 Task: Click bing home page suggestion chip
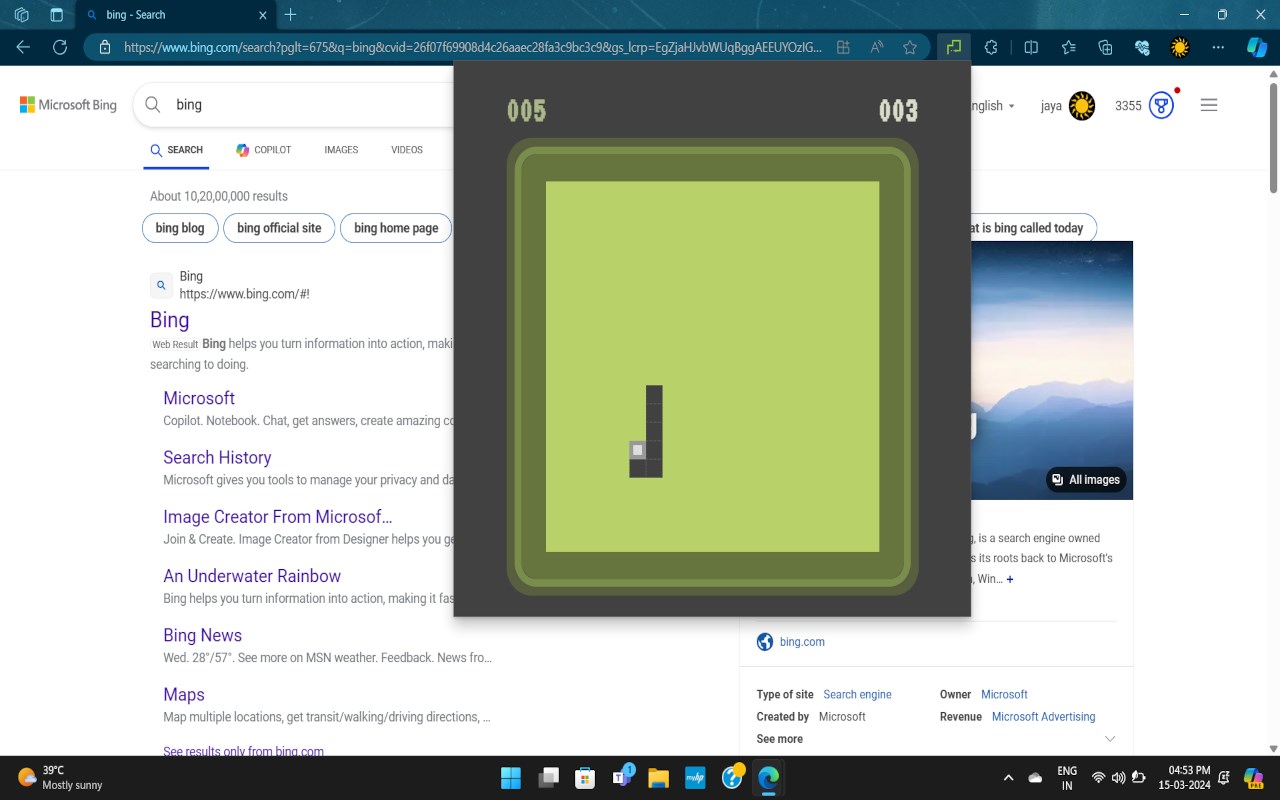(x=396, y=228)
